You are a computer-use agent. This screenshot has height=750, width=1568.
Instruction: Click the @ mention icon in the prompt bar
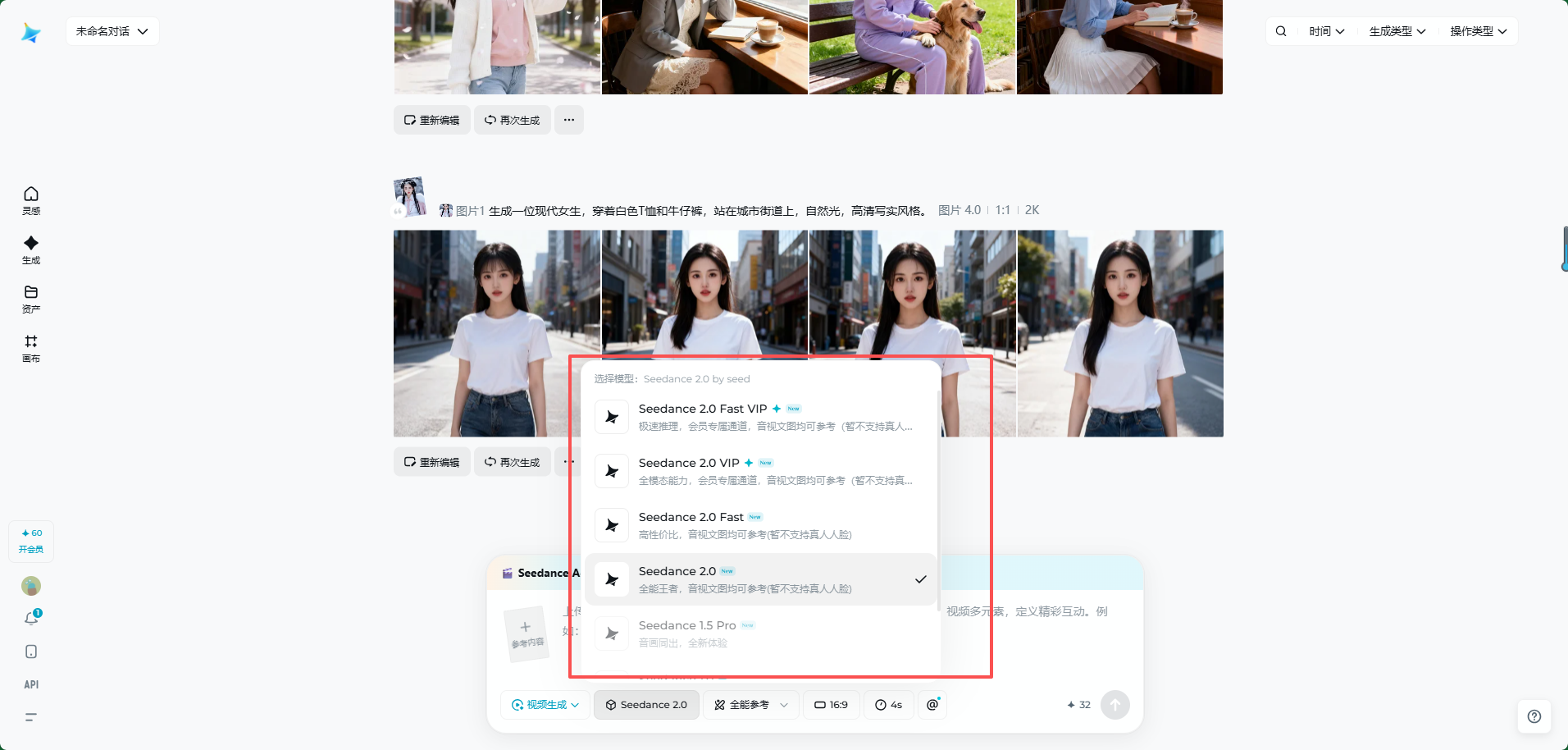pyautogui.click(x=932, y=704)
